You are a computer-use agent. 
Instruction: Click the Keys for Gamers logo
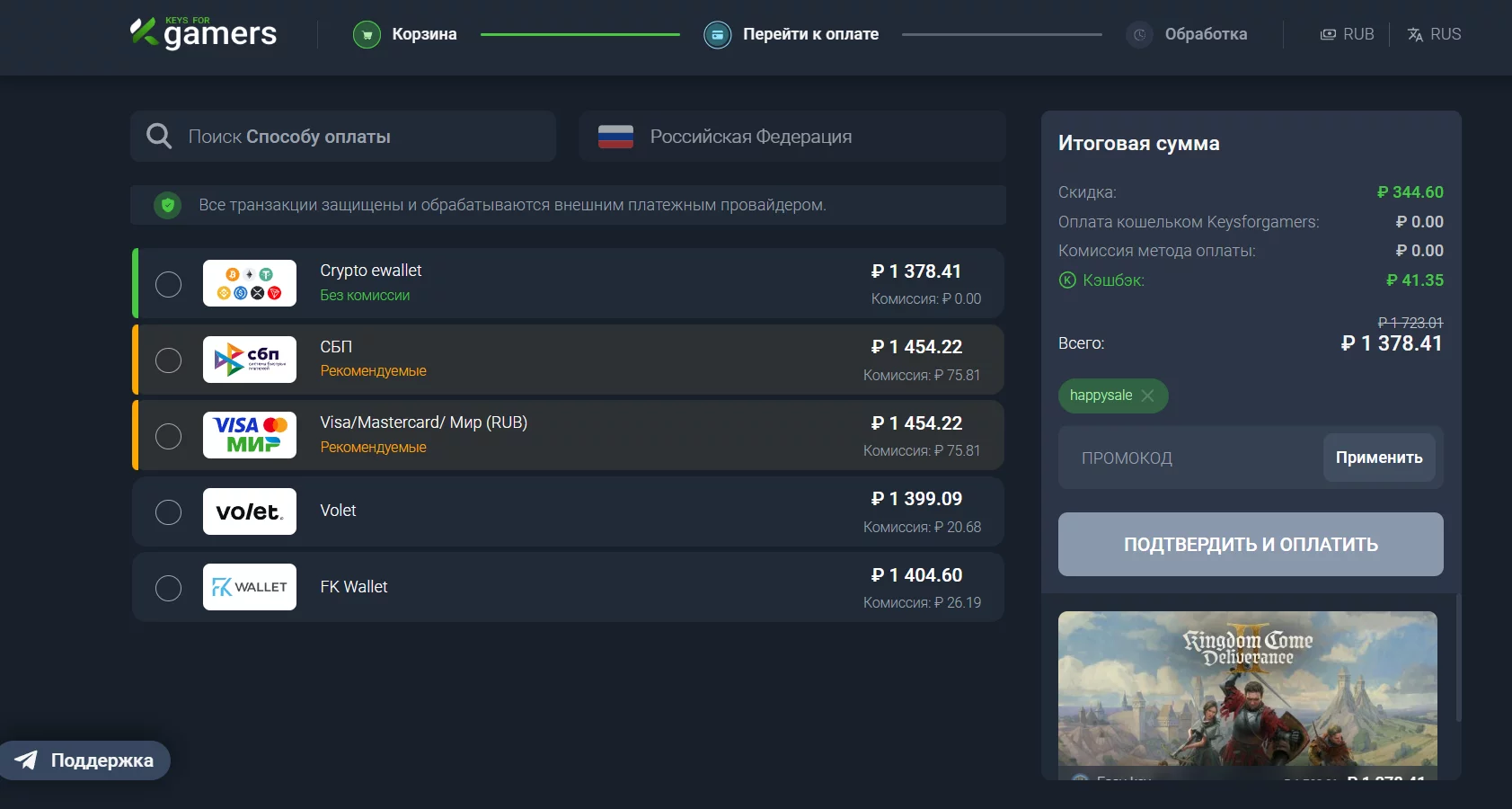204,33
